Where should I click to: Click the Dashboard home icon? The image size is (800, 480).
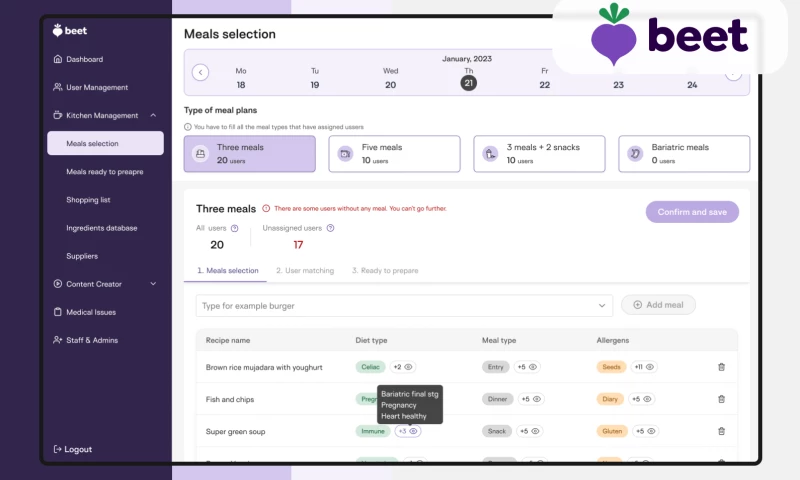[x=58, y=59]
